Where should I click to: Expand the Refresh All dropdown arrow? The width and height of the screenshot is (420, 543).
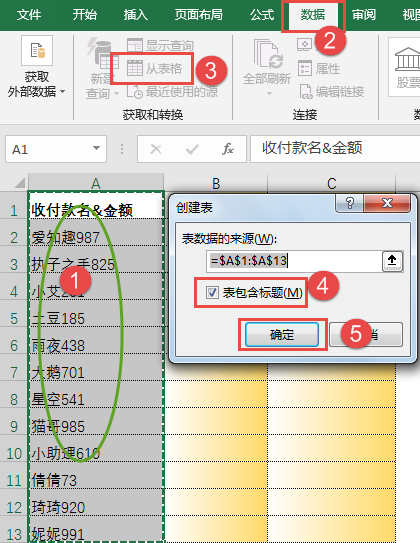(269, 93)
